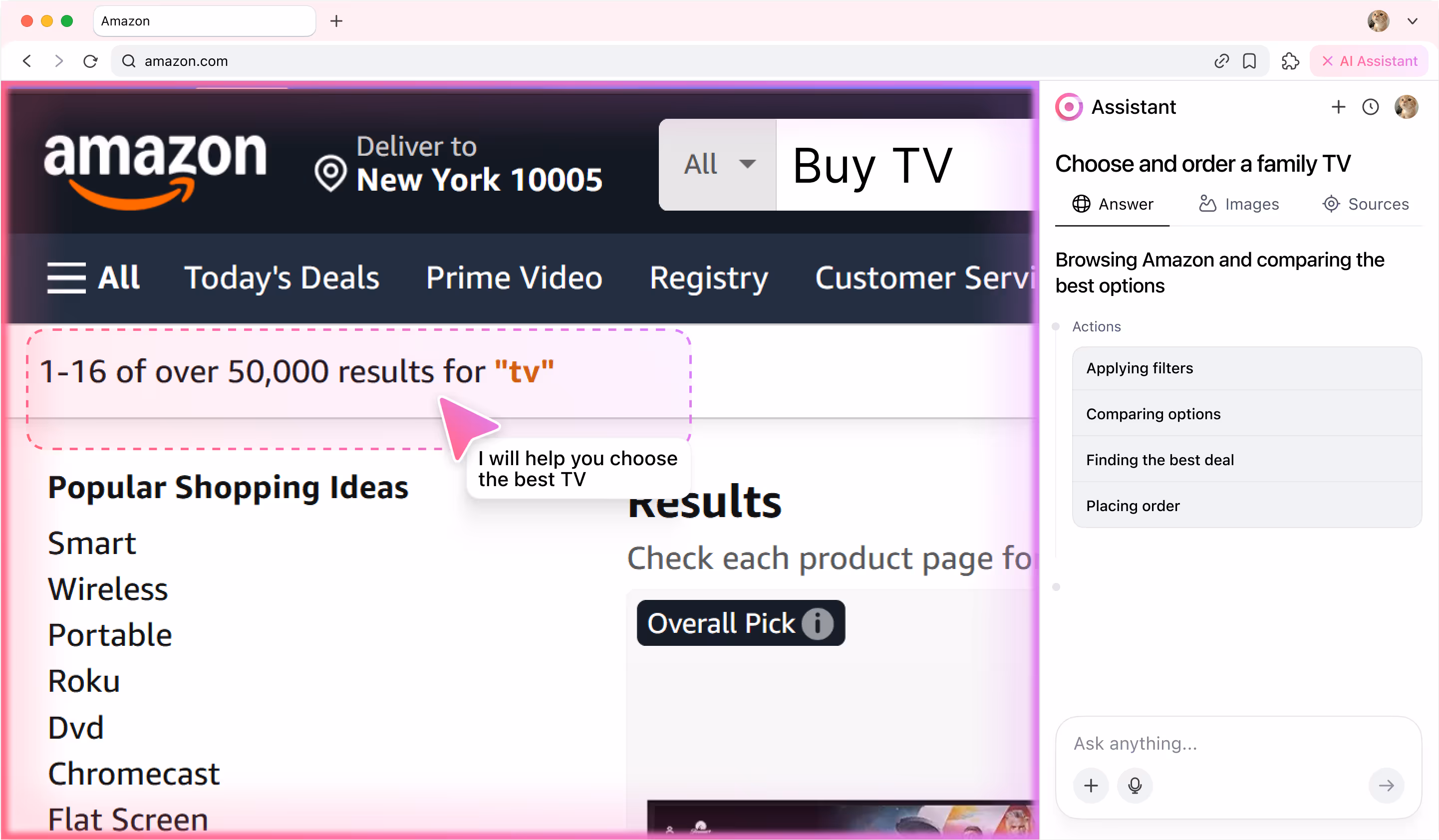Screen dimensions: 1439x840
Task: Choose the Chromecast shopping idea
Action: [134, 774]
